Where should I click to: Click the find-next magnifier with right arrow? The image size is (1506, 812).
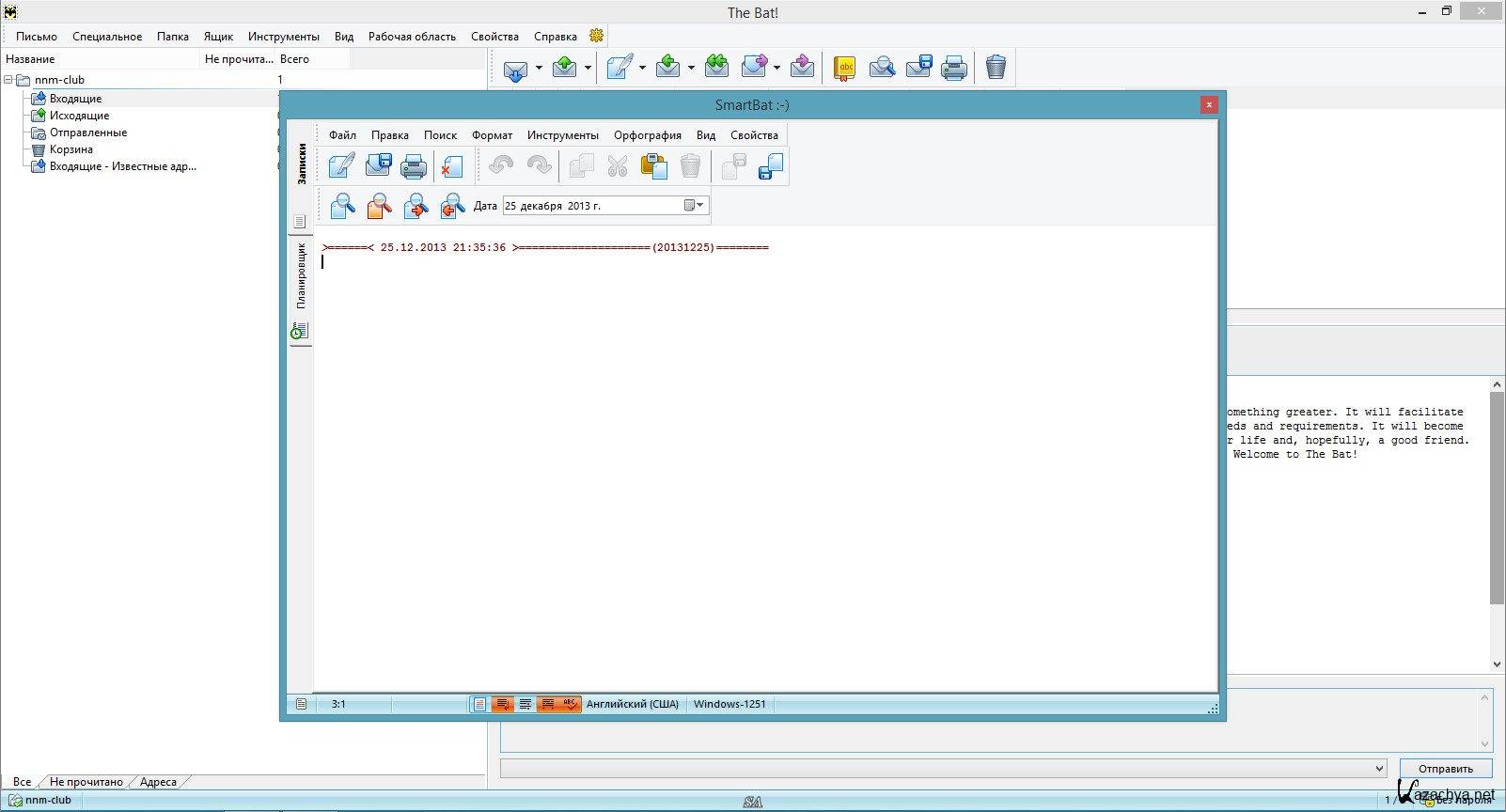(x=416, y=205)
